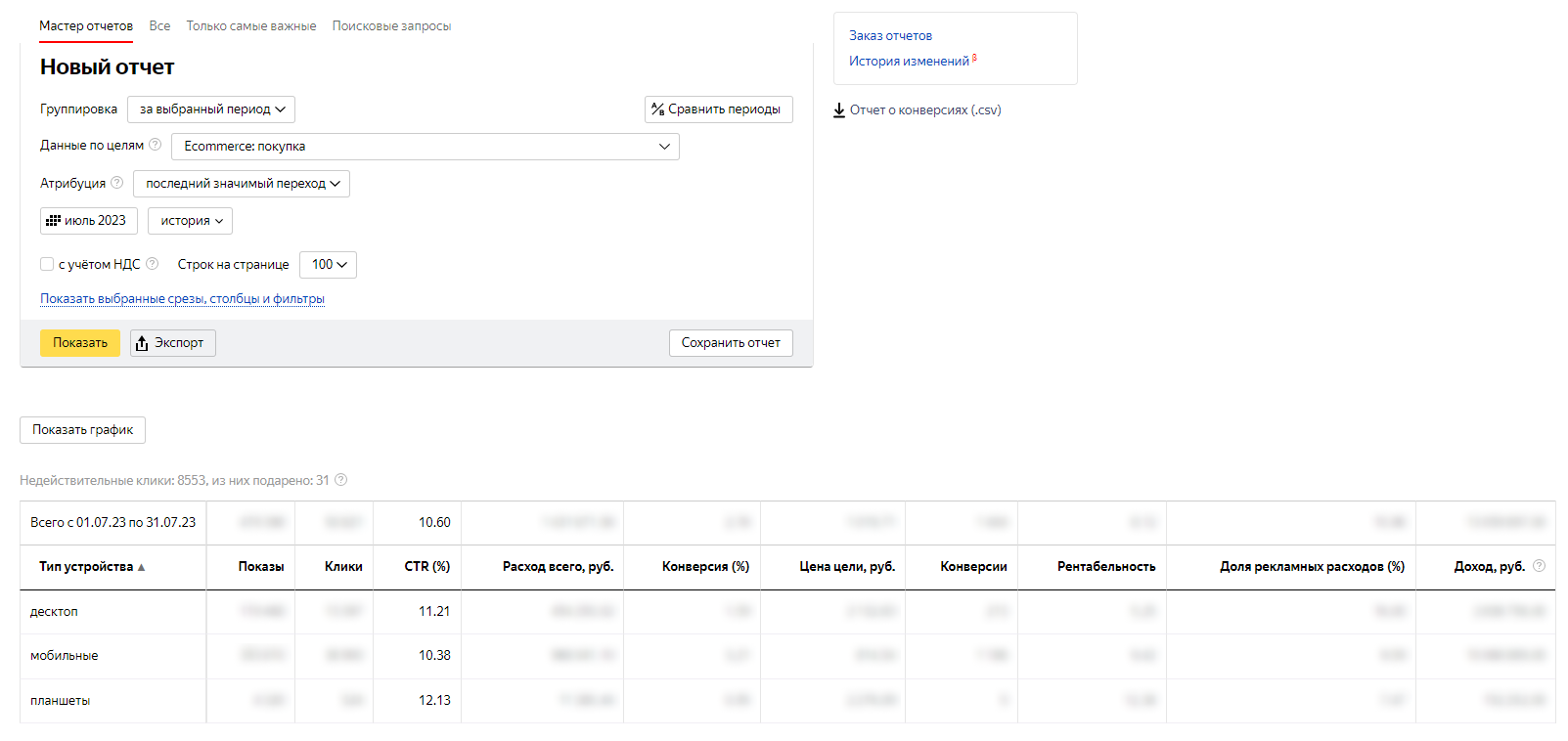1568x741 pixels.
Task: Open help icon next to с учётом НДС
Action: click(x=152, y=264)
